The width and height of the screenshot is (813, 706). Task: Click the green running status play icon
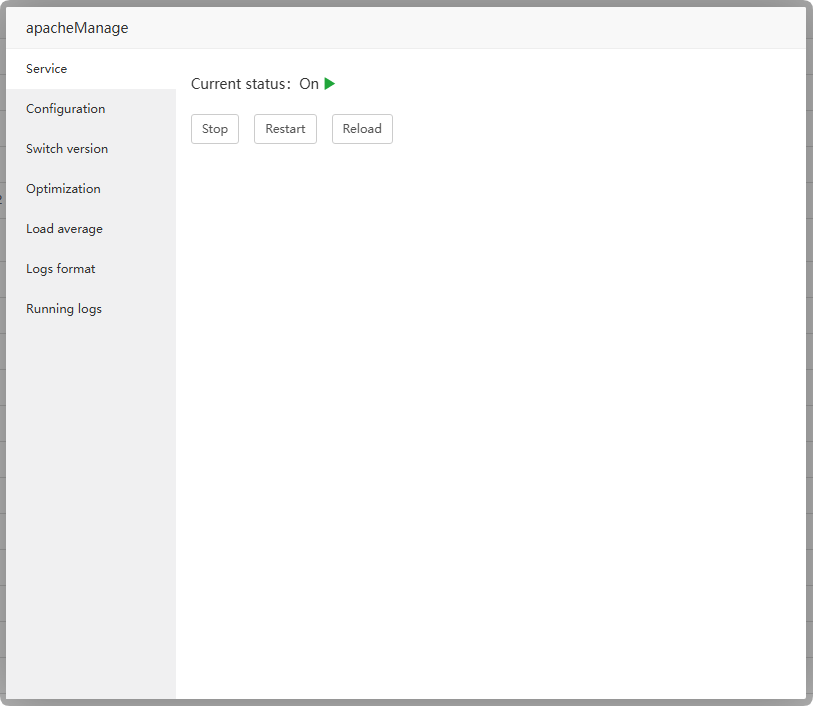(330, 84)
